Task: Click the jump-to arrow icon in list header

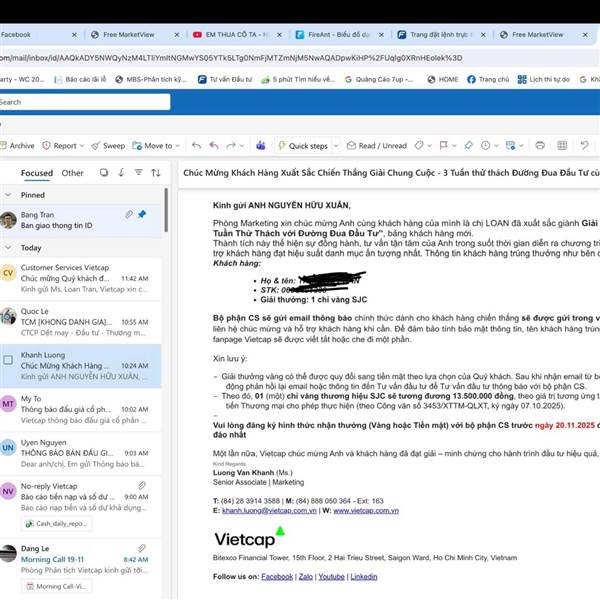Action: [121, 173]
